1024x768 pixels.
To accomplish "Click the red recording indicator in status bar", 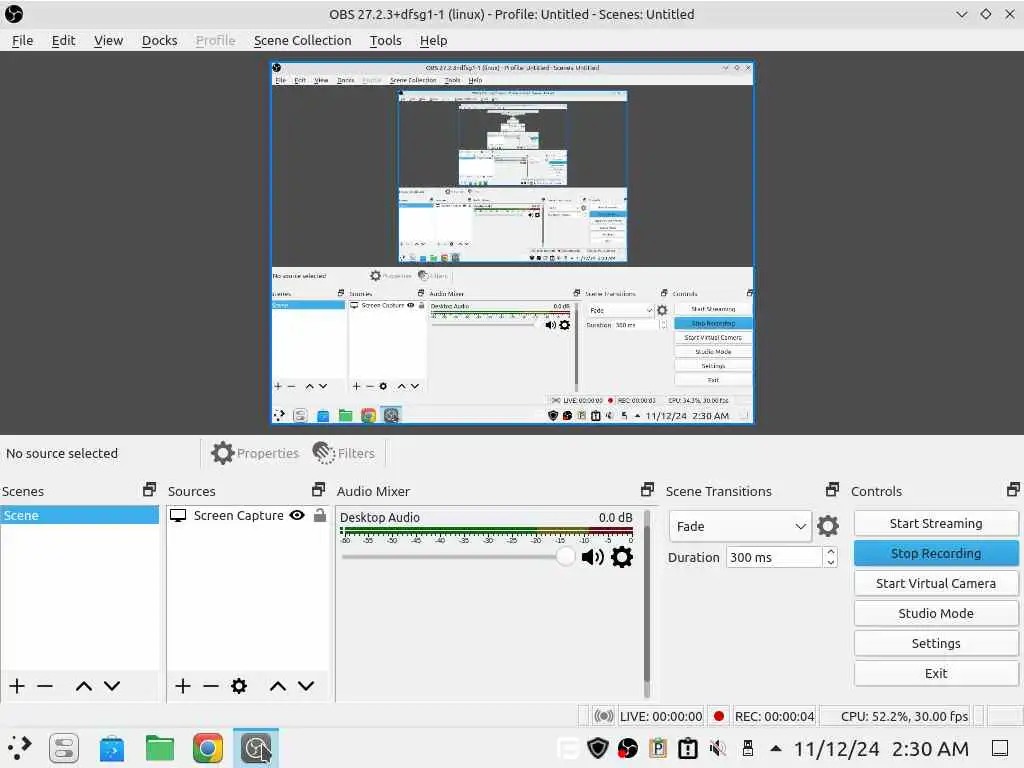I will [x=719, y=716].
